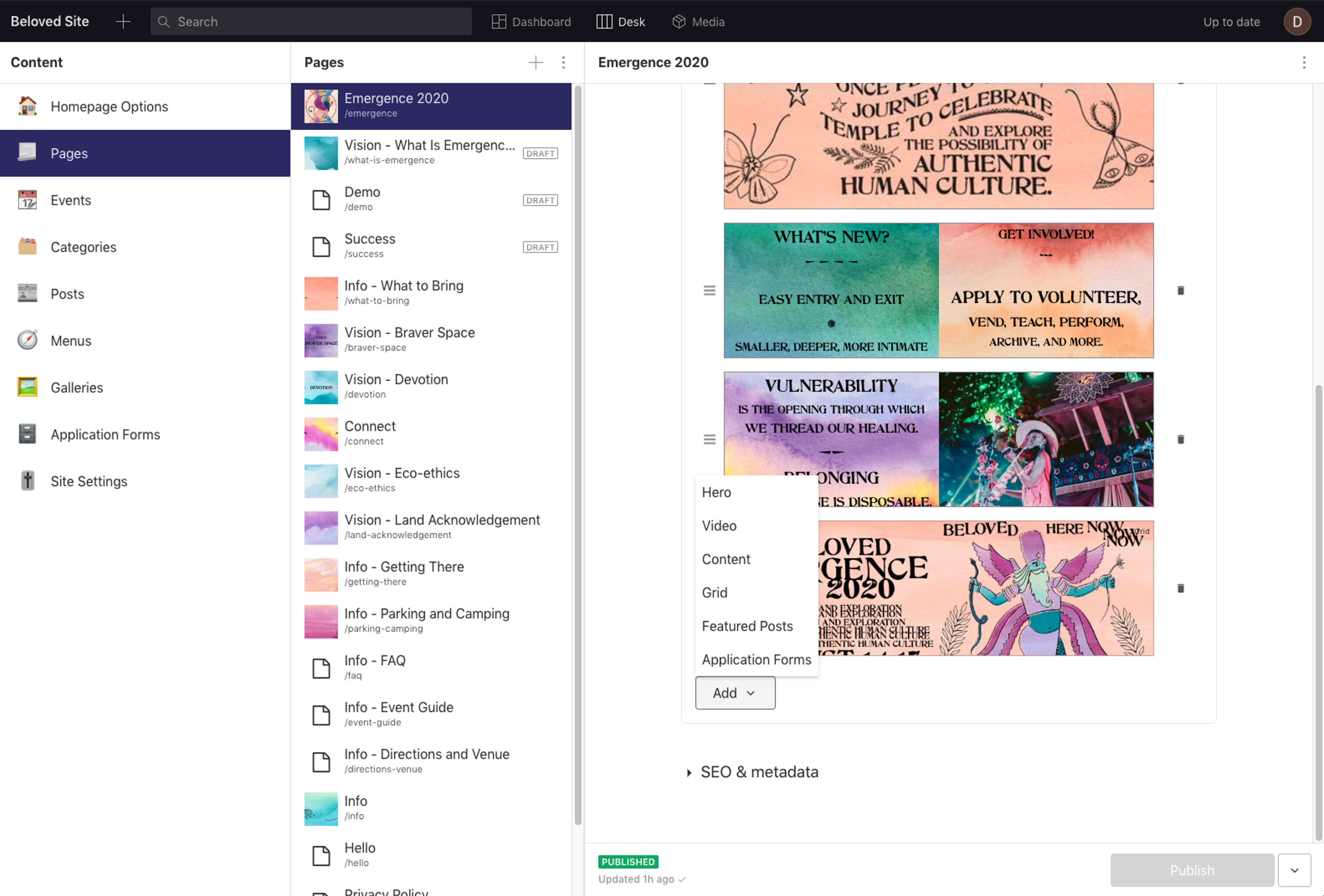Open the Info - What to Bring page
This screenshot has width=1324, height=896.
pos(431,294)
